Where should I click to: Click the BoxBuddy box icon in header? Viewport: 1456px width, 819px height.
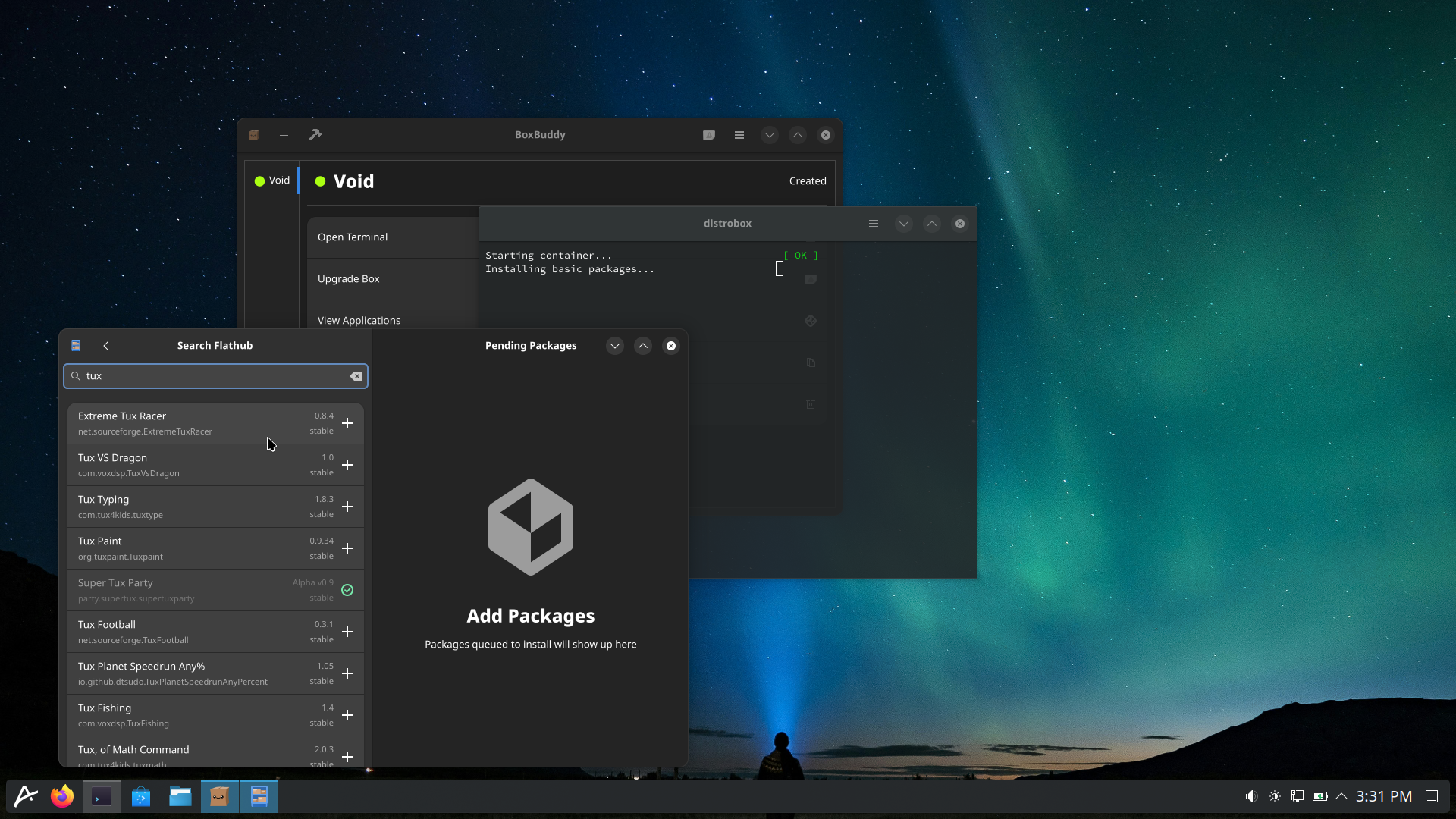pyautogui.click(x=254, y=135)
